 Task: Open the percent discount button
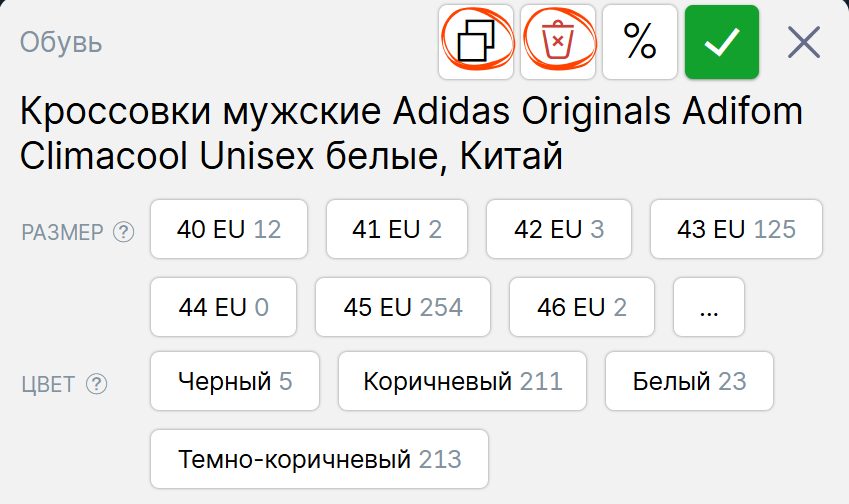pos(640,42)
